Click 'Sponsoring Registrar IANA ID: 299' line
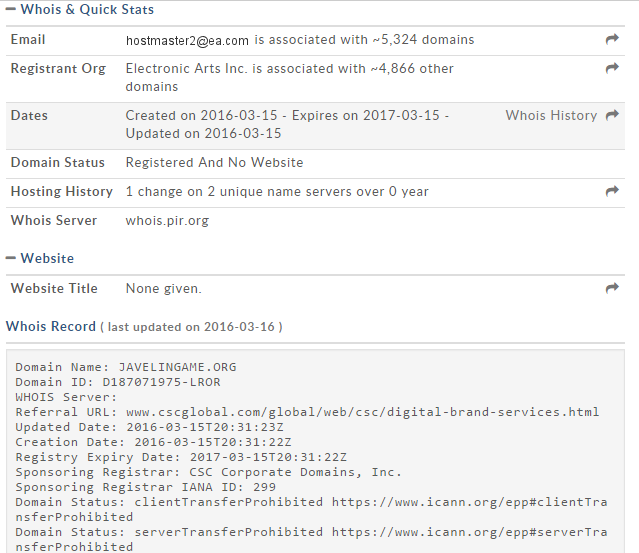This screenshot has width=639, height=553. [145, 487]
